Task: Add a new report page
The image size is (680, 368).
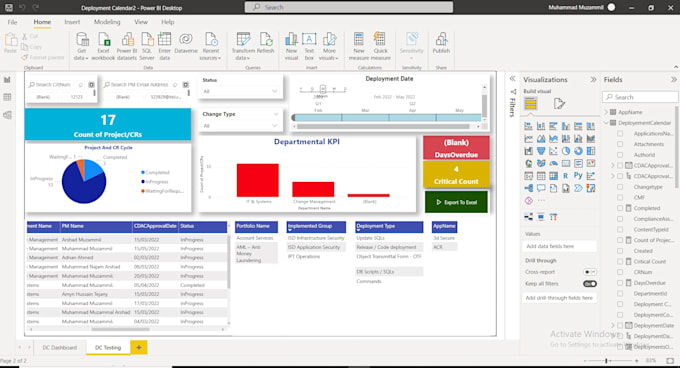Action: pyautogui.click(x=139, y=347)
